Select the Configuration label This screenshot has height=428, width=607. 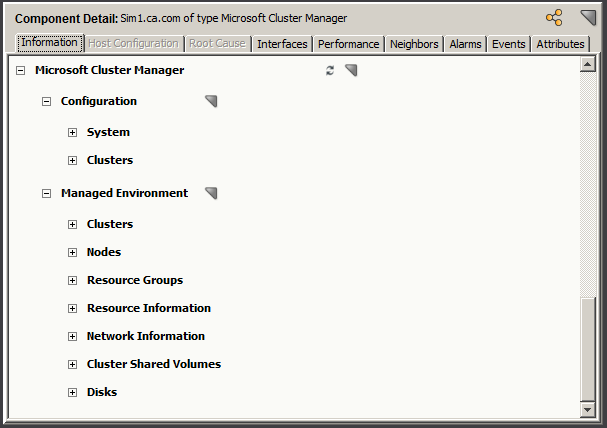coord(99,101)
